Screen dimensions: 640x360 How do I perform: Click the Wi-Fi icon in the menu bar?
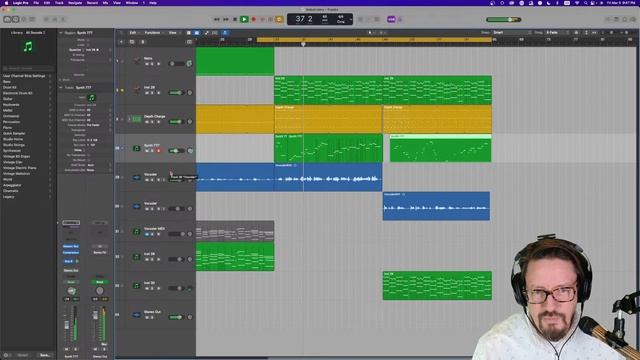click(577, 3)
